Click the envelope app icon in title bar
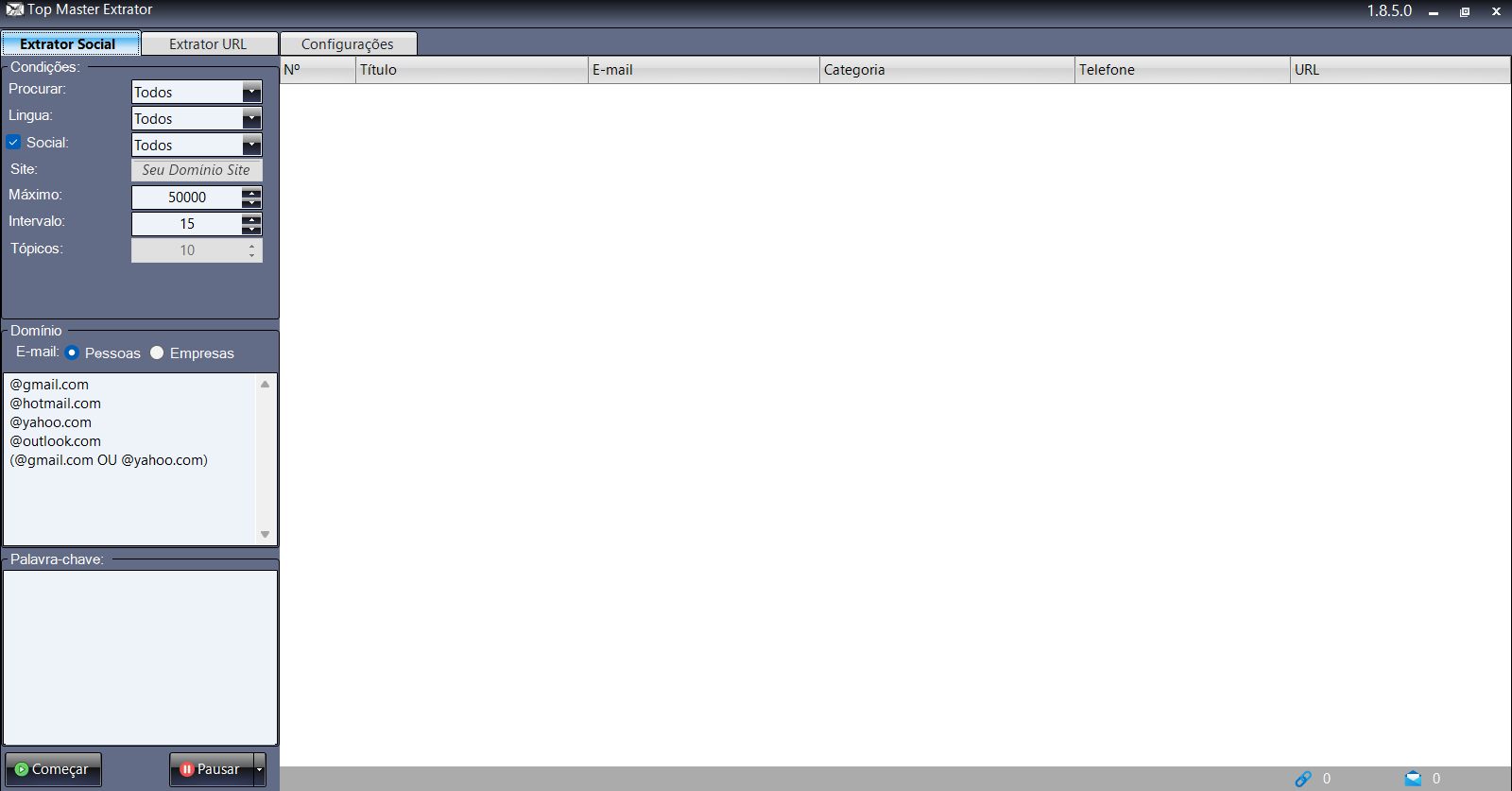1512x791 pixels. point(14,9)
